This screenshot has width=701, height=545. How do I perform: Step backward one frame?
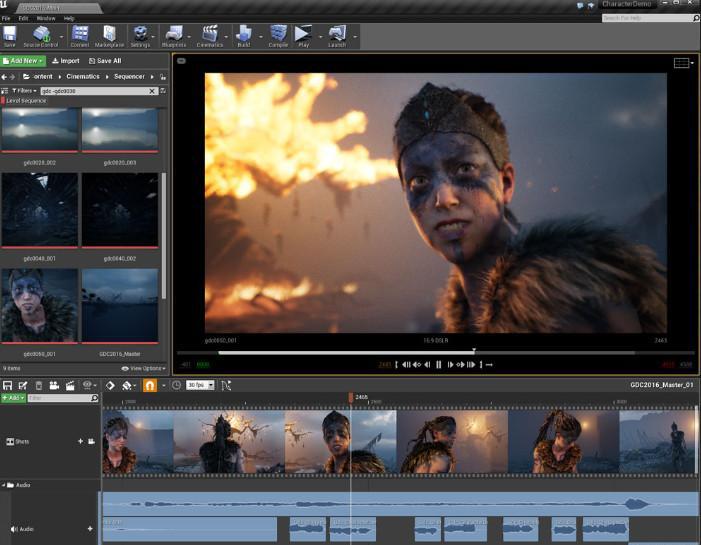427,365
